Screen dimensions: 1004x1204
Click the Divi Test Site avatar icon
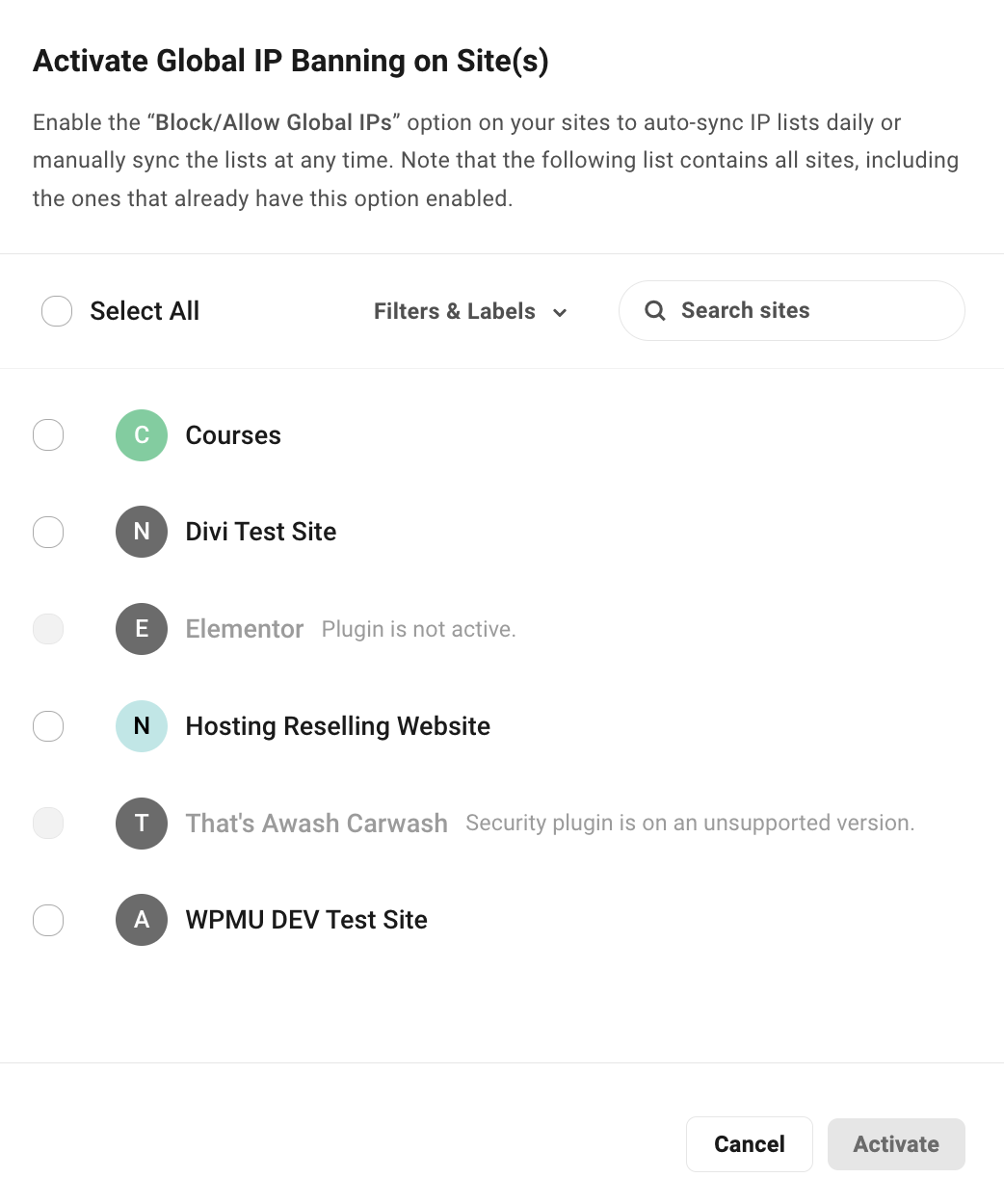(141, 532)
